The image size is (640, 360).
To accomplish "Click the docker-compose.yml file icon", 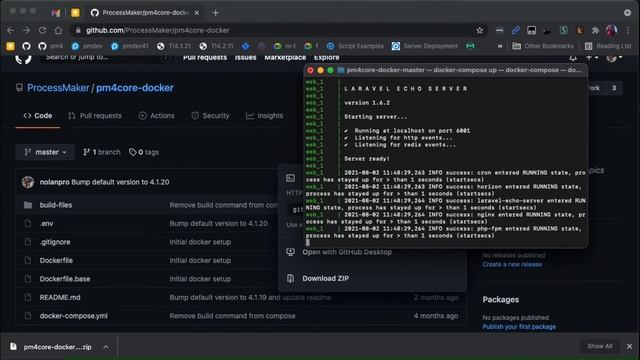I will pyautogui.click(x=28, y=316).
